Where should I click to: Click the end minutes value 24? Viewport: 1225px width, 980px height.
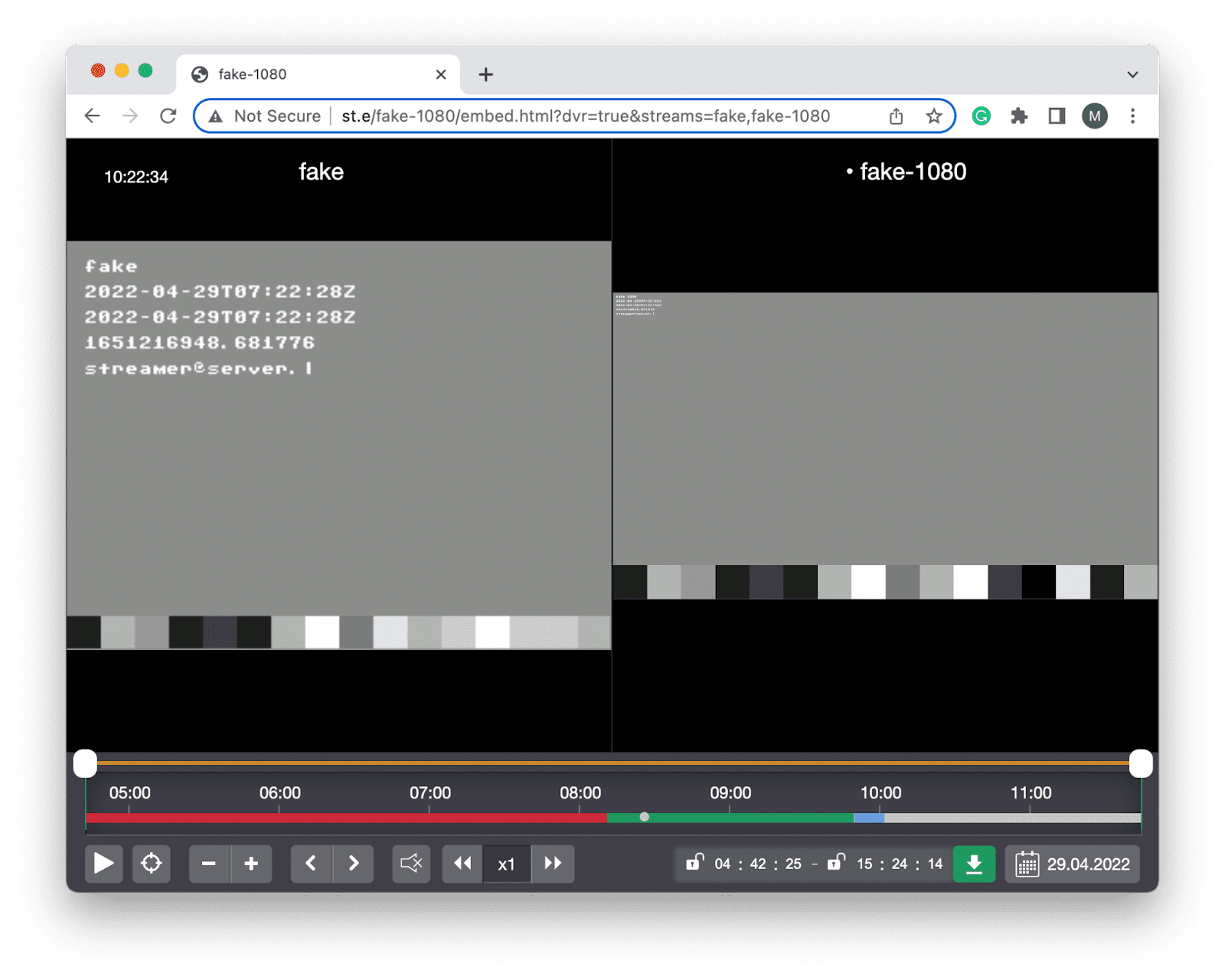(900, 864)
